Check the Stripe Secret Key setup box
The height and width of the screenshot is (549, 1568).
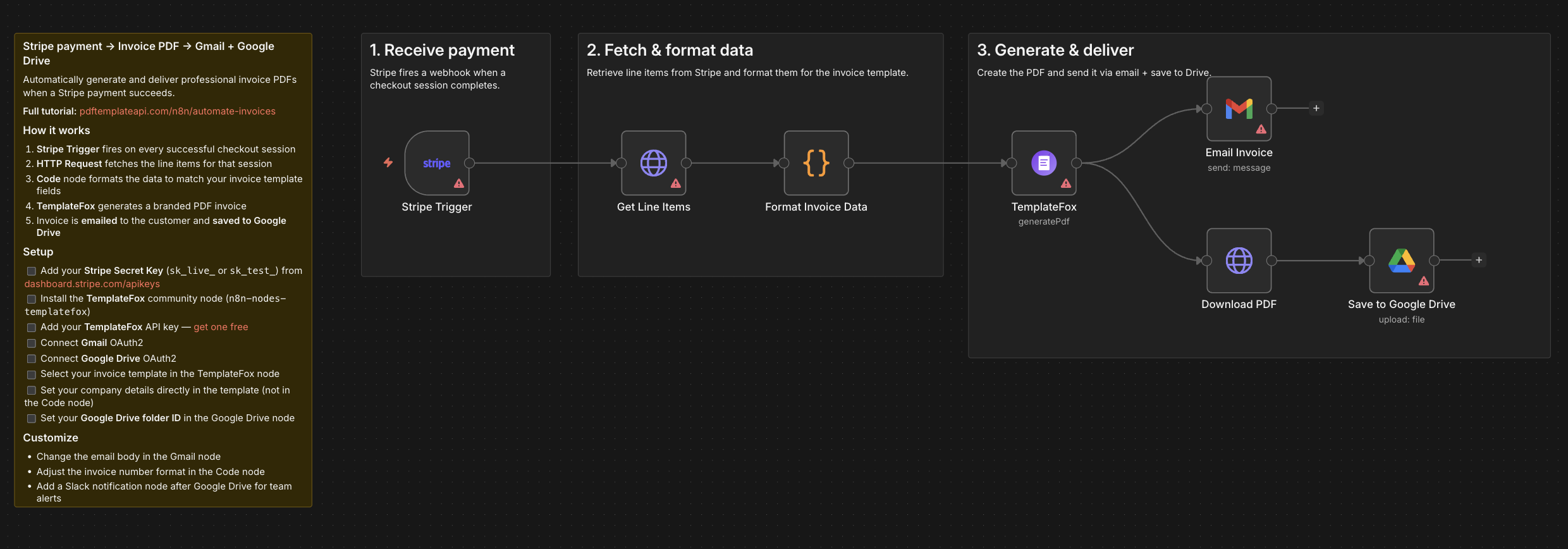click(x=31, y=271)
